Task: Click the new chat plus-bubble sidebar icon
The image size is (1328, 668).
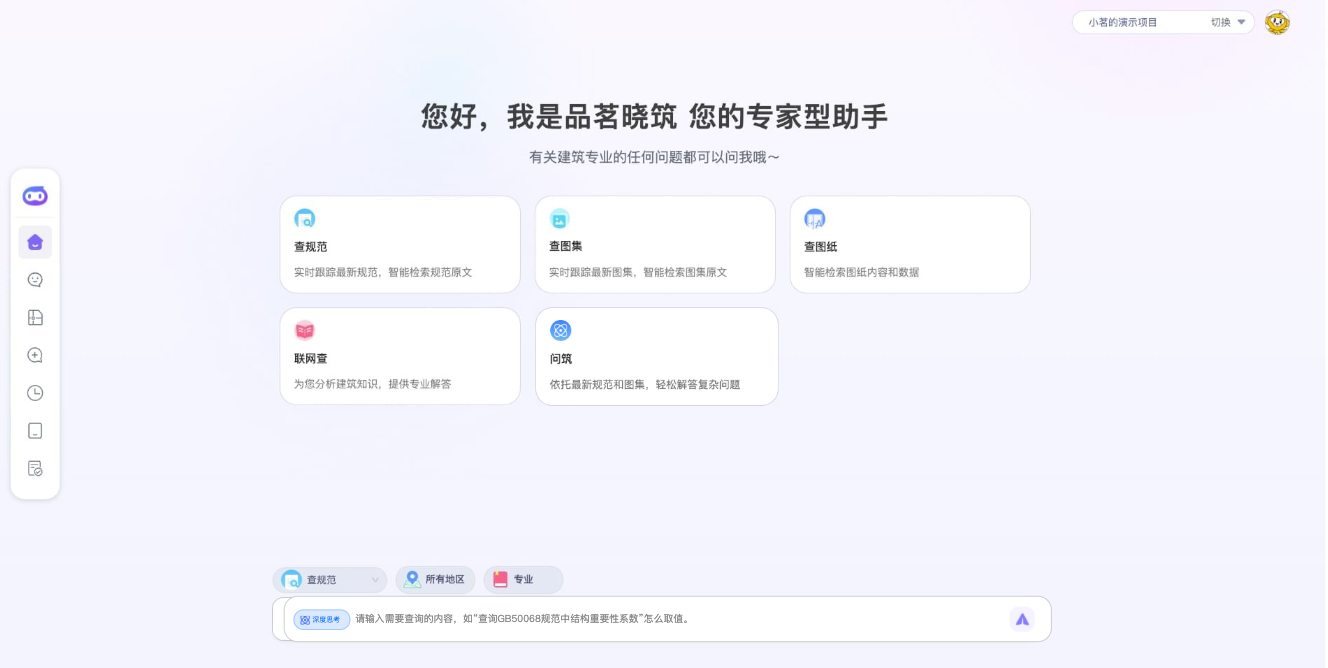Action: point(35,355)
